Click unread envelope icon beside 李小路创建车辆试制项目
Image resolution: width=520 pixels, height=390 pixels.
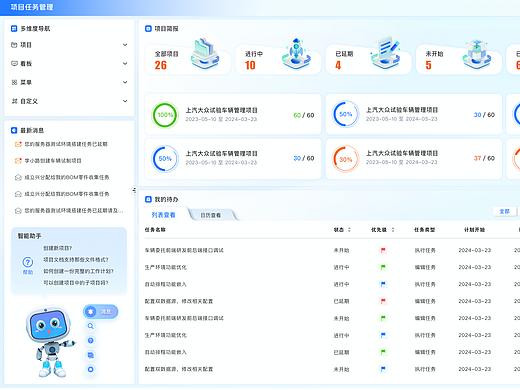pyautogui.click(x=18, y=161)
